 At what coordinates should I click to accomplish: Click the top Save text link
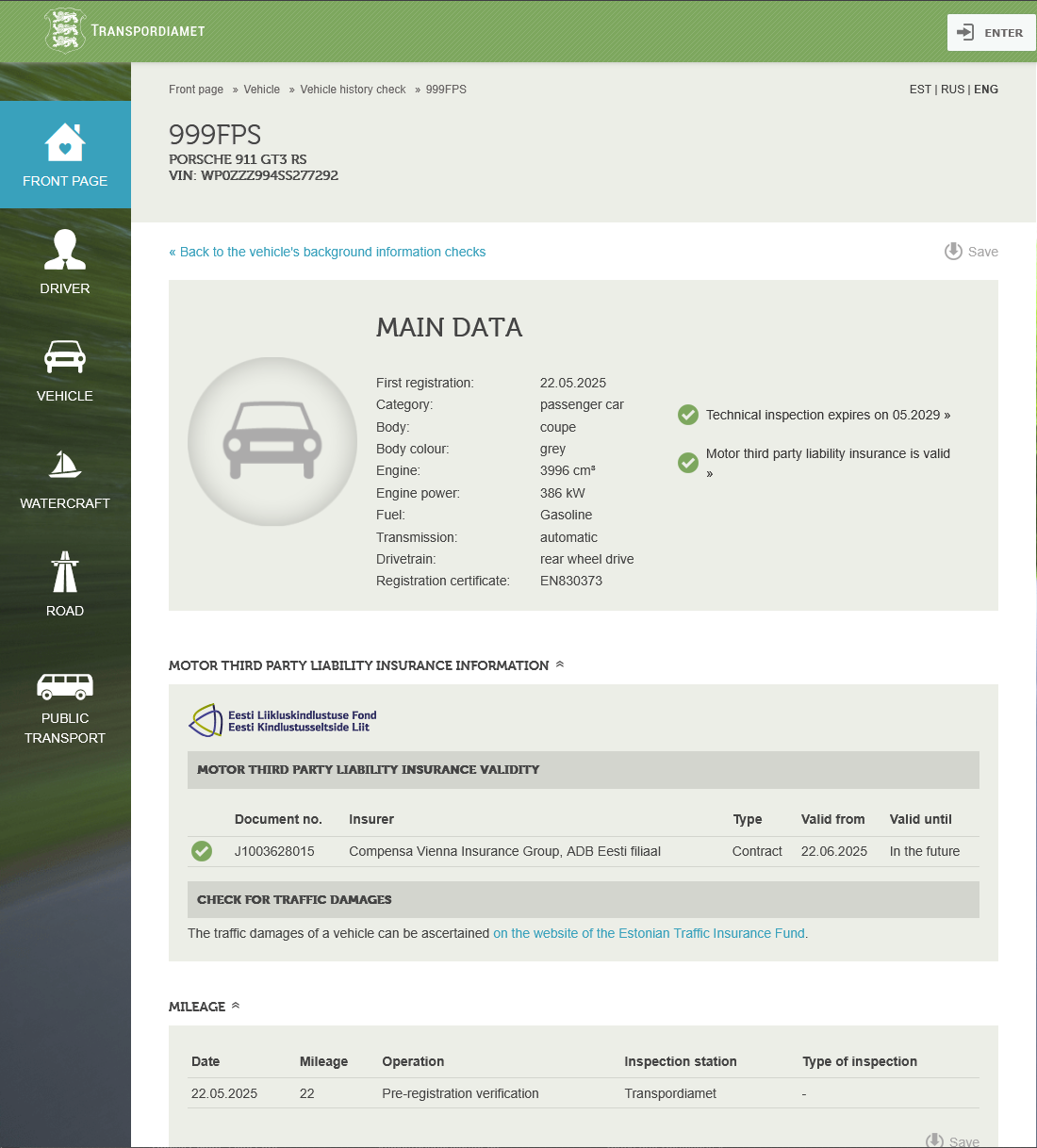(983, 252)
